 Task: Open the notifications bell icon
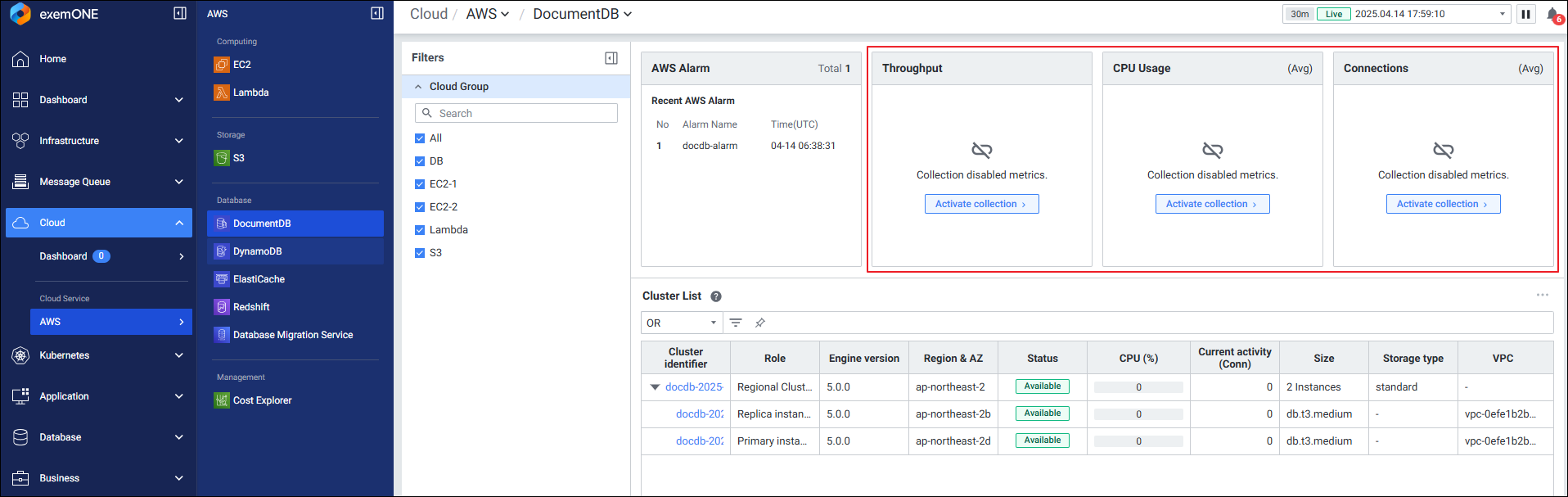(x=1552, y=14)
